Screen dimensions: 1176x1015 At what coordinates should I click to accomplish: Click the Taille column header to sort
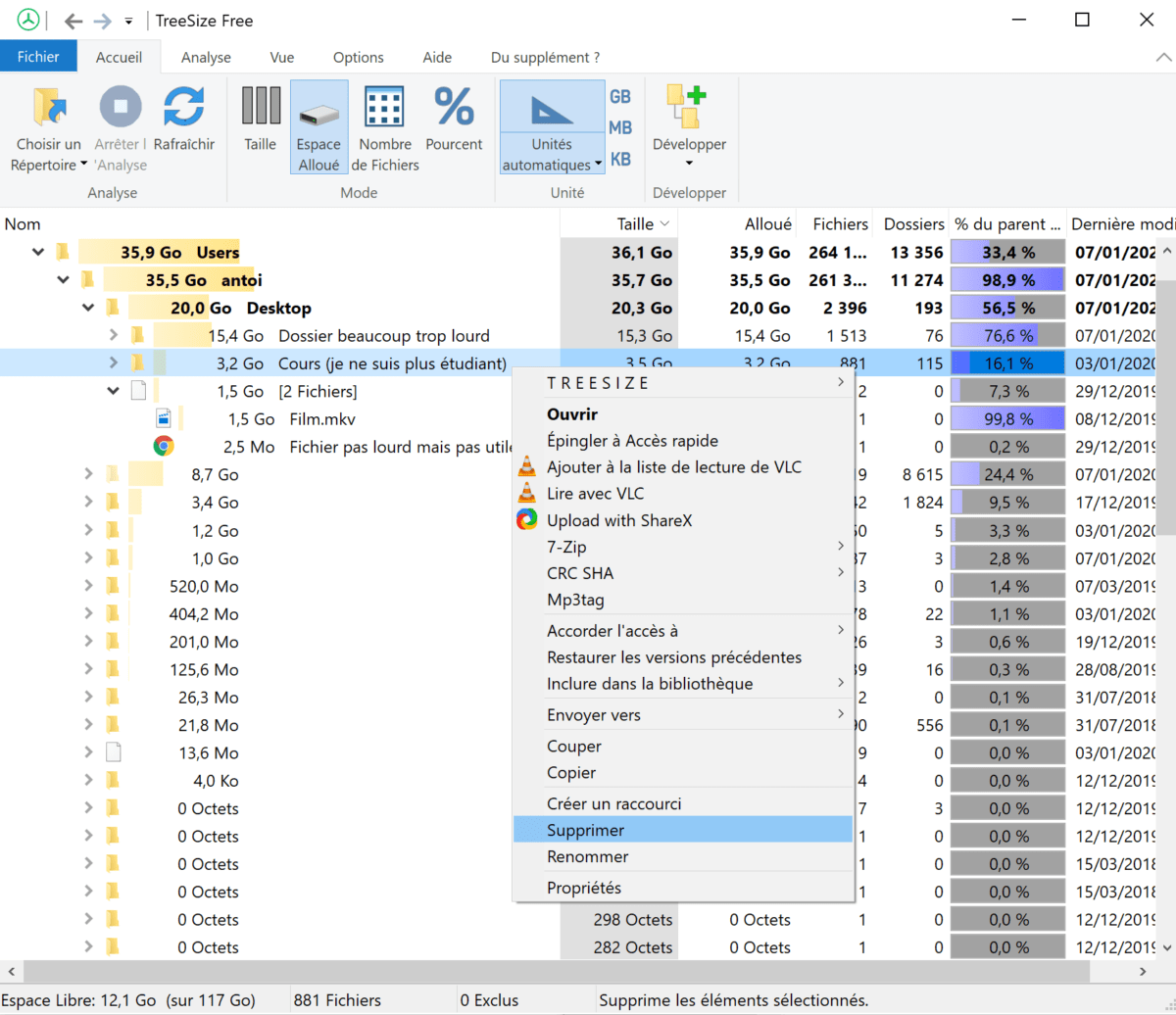tap(635, 224)
